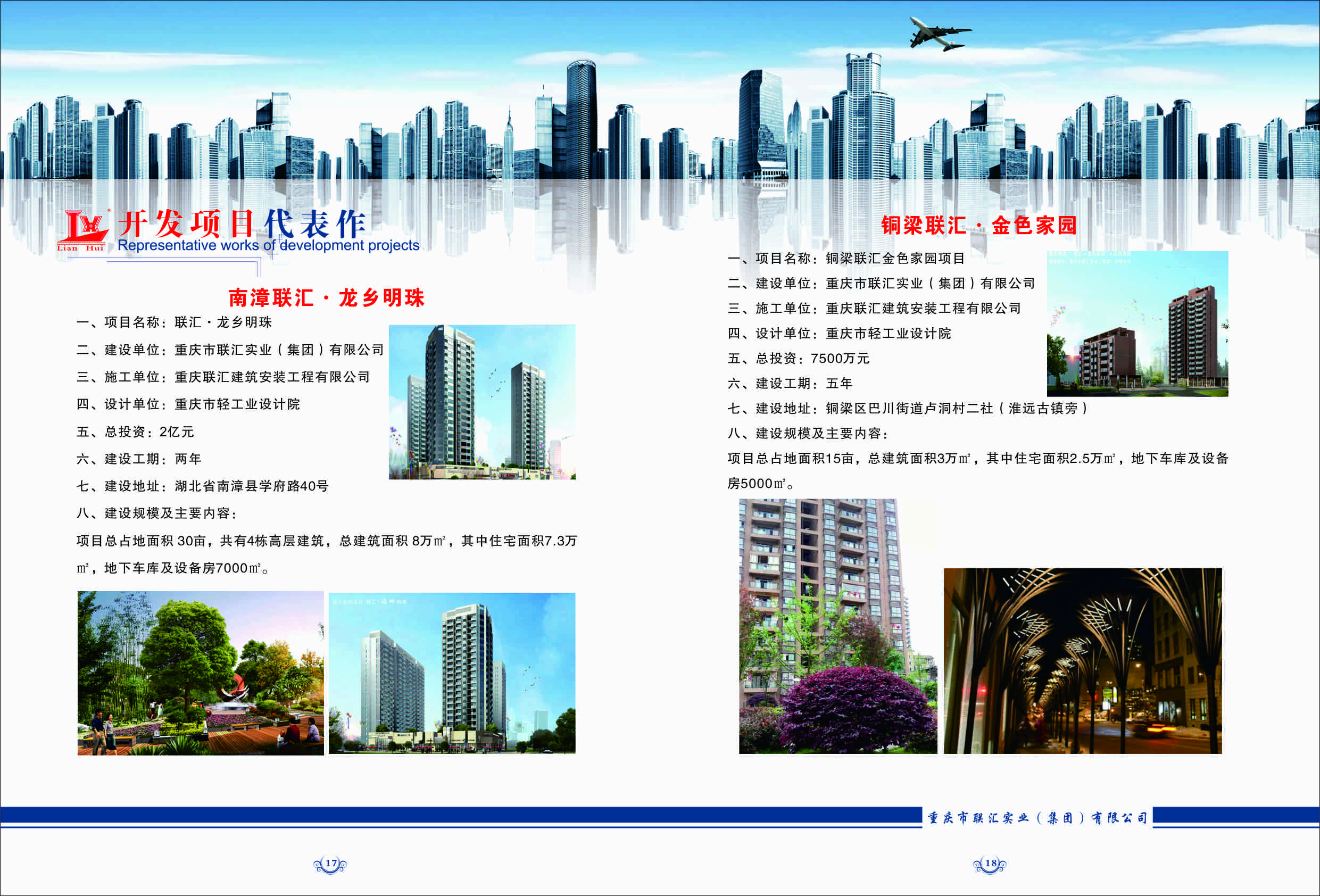Image resolution: width=1320 pixels, height=896 pixels.
Task: Click the 铜梁联汇·金色家园 project title
Action: click(978, 226)
